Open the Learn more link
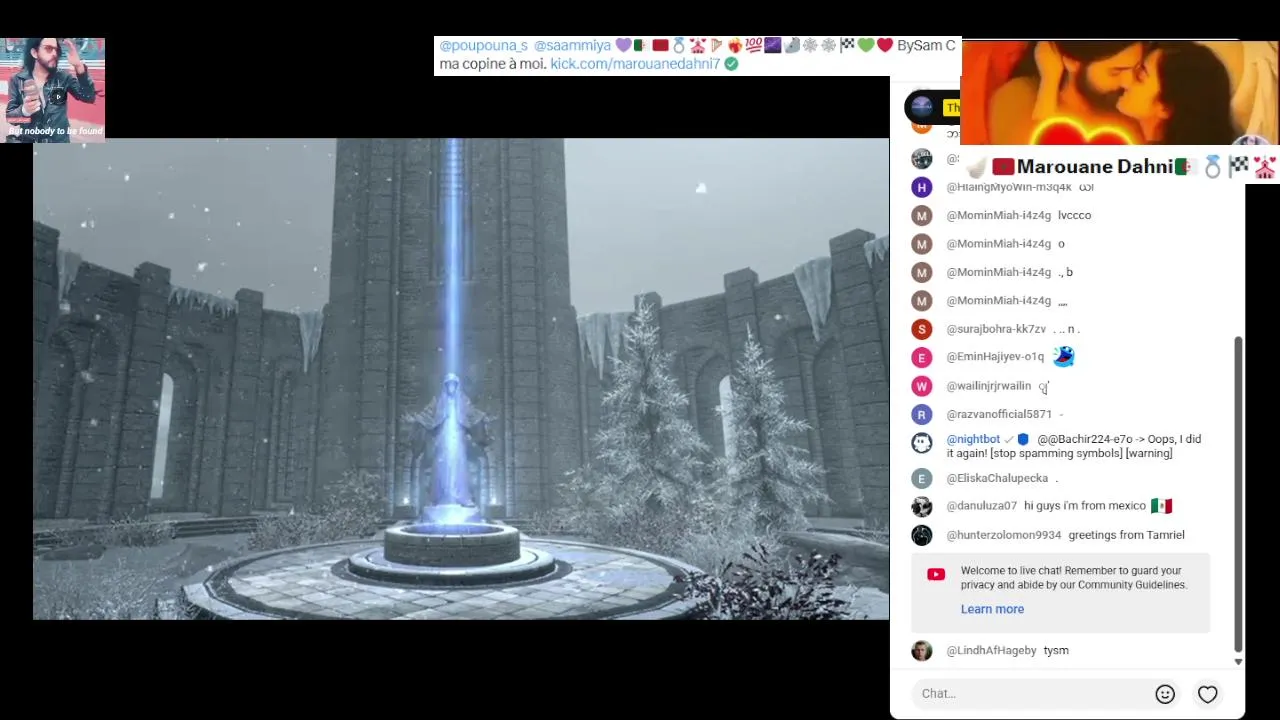This screenshot has width=1280, height=720. point(992,609)
